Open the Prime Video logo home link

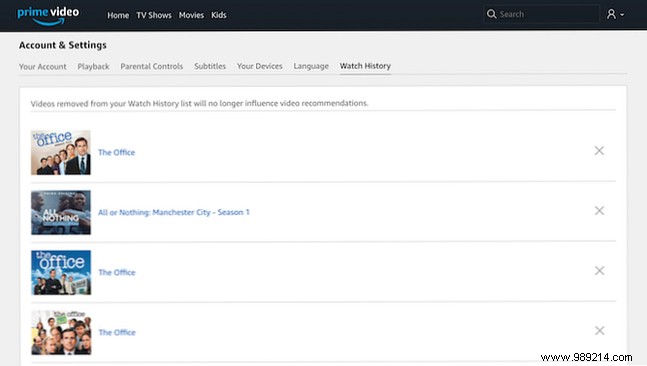48,15
